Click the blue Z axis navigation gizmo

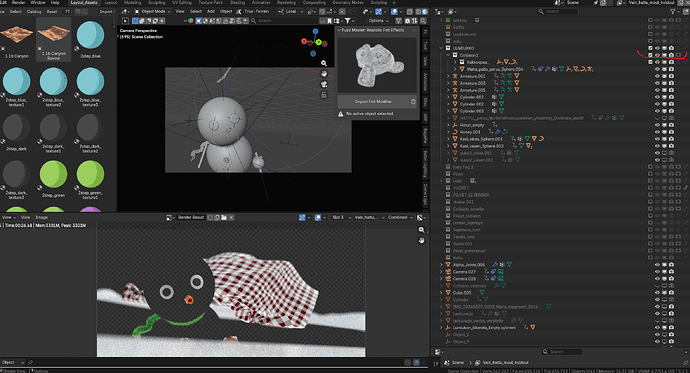315,32
